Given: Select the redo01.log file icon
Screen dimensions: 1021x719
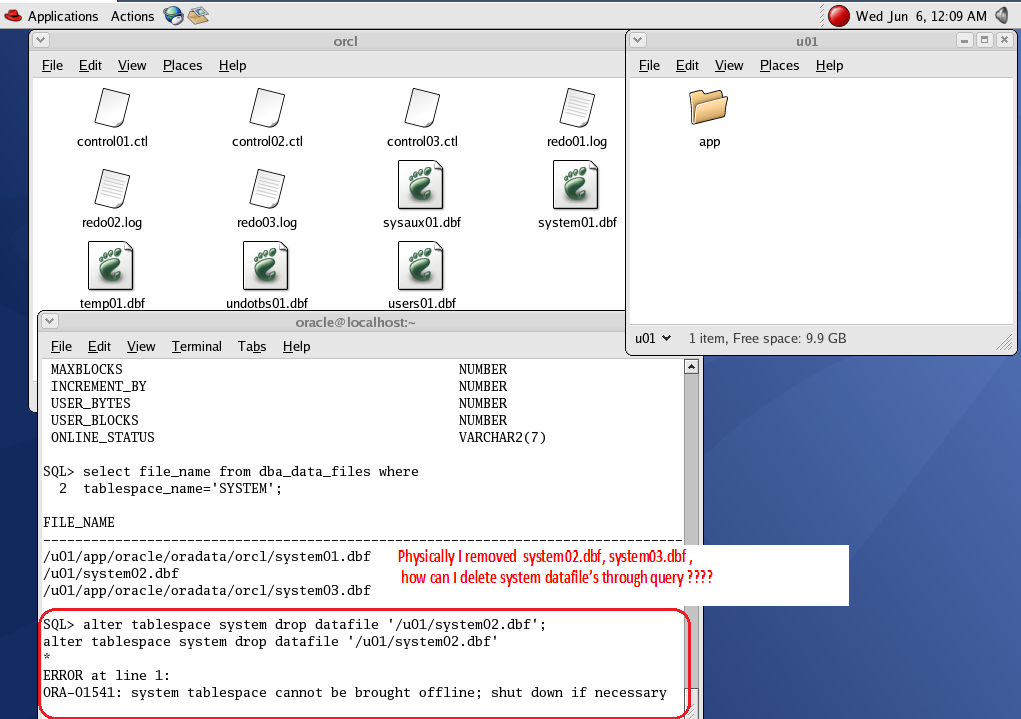Looking at the screenshot, I should 576,108.
